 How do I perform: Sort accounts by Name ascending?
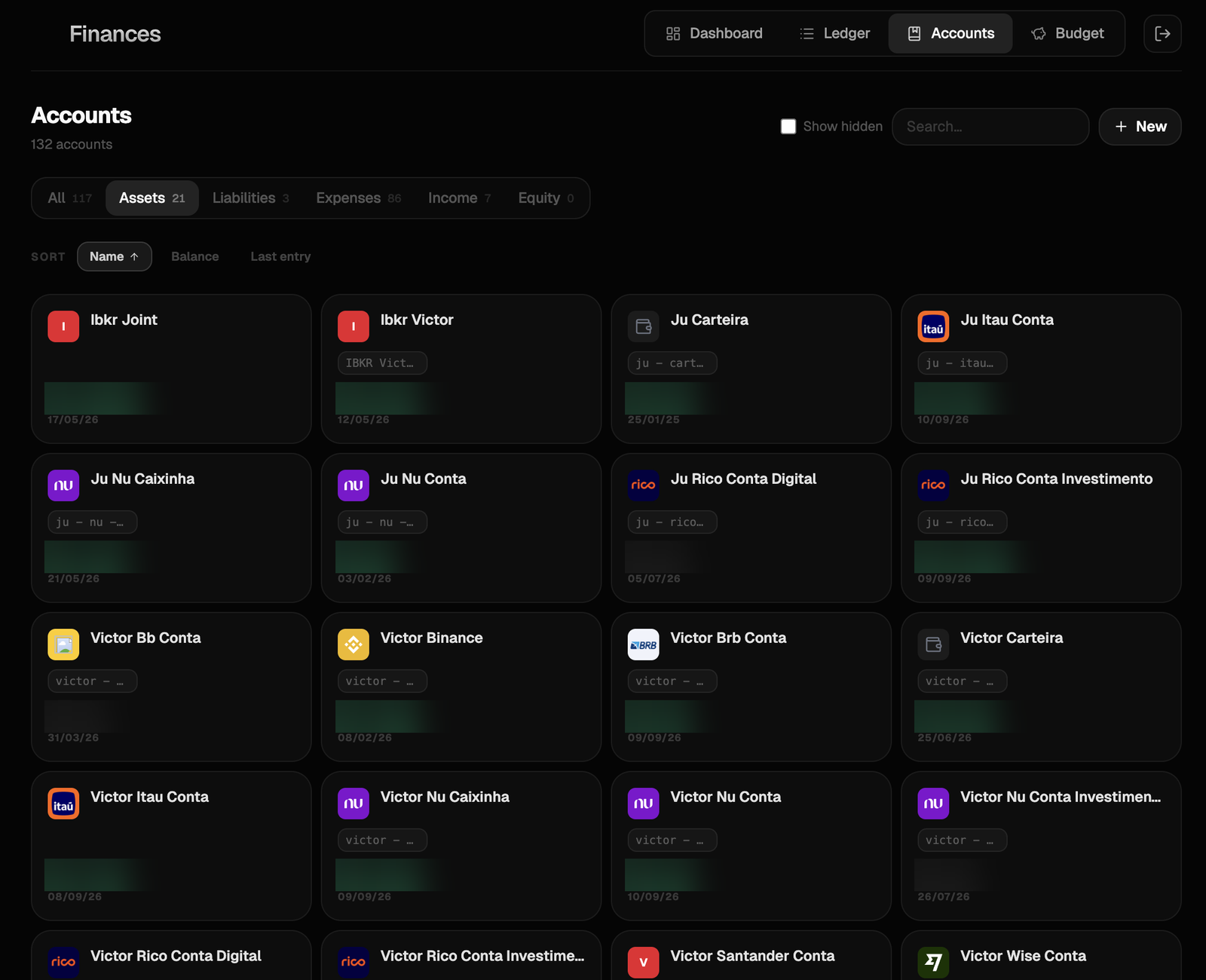115,256
